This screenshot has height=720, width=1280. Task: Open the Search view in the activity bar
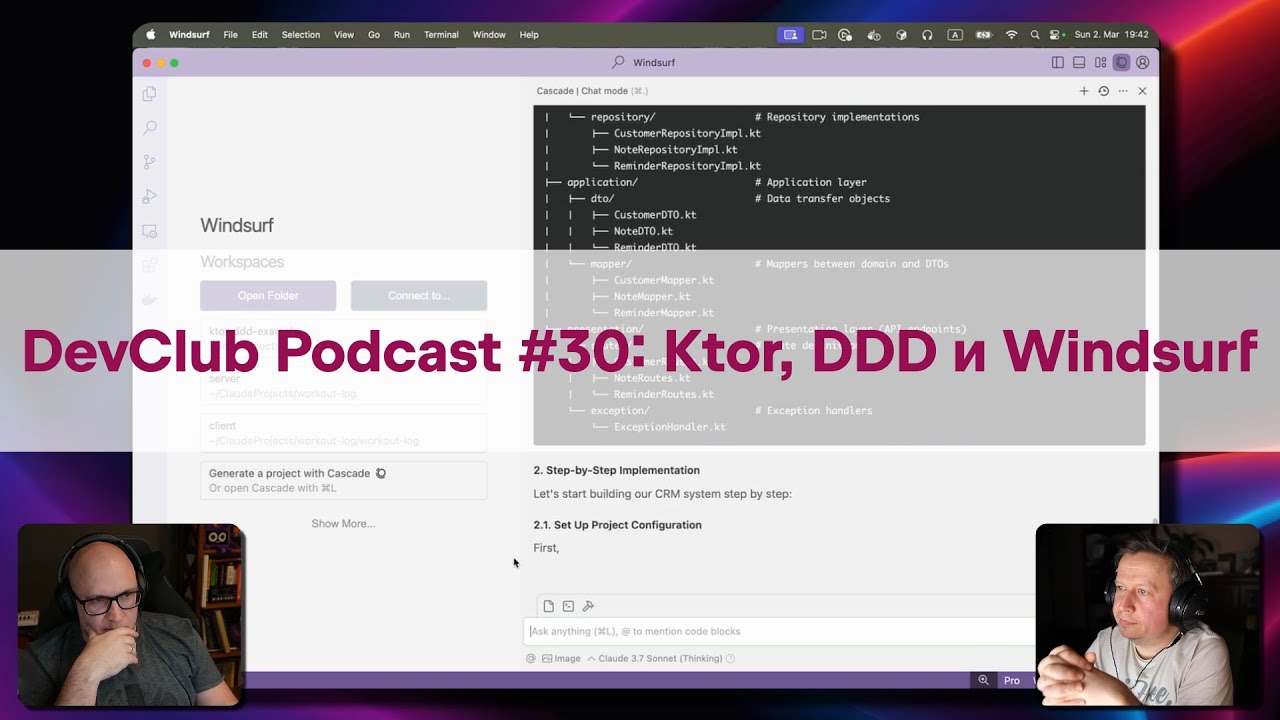149,128
